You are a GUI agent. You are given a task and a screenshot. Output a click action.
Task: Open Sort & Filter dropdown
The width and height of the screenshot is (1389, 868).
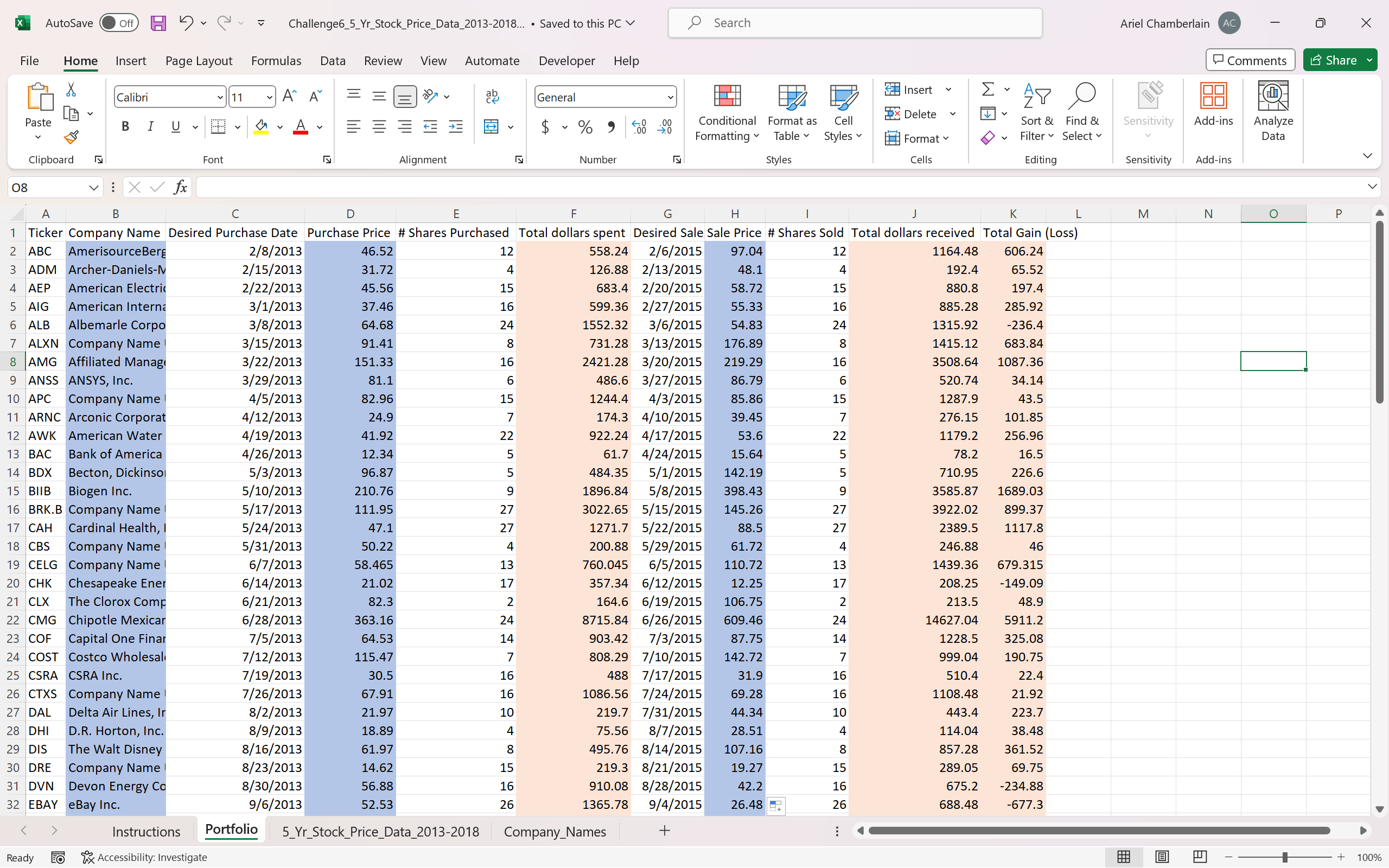coord(1036,112)
